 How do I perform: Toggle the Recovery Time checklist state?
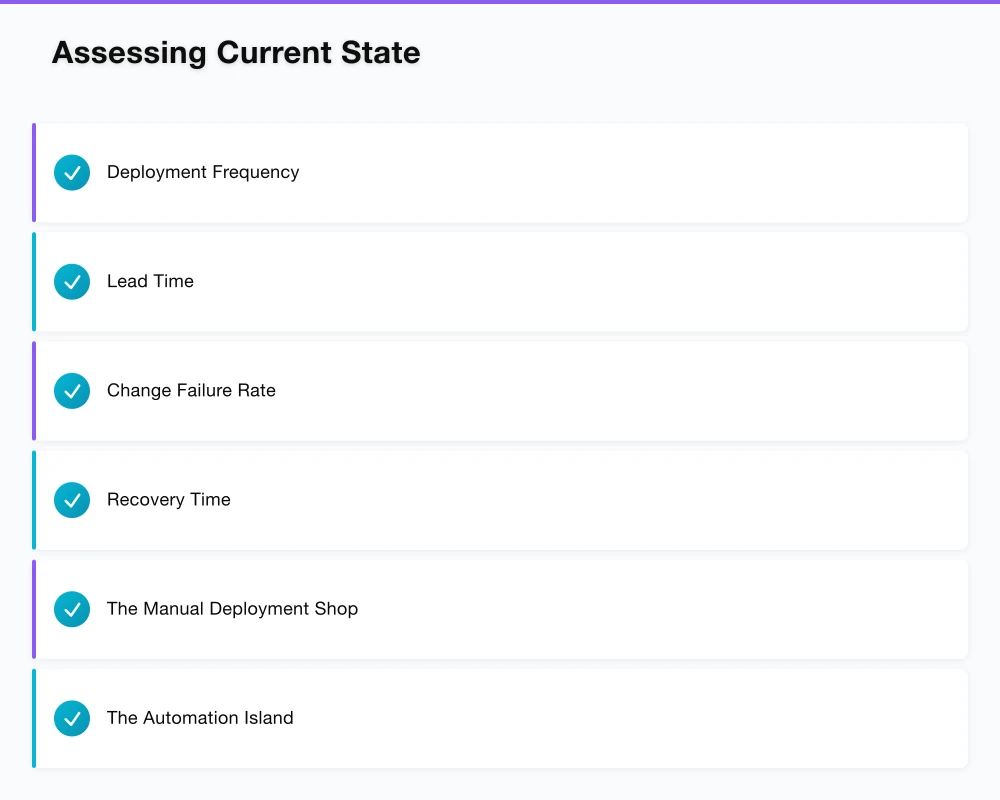click(71, 499)
